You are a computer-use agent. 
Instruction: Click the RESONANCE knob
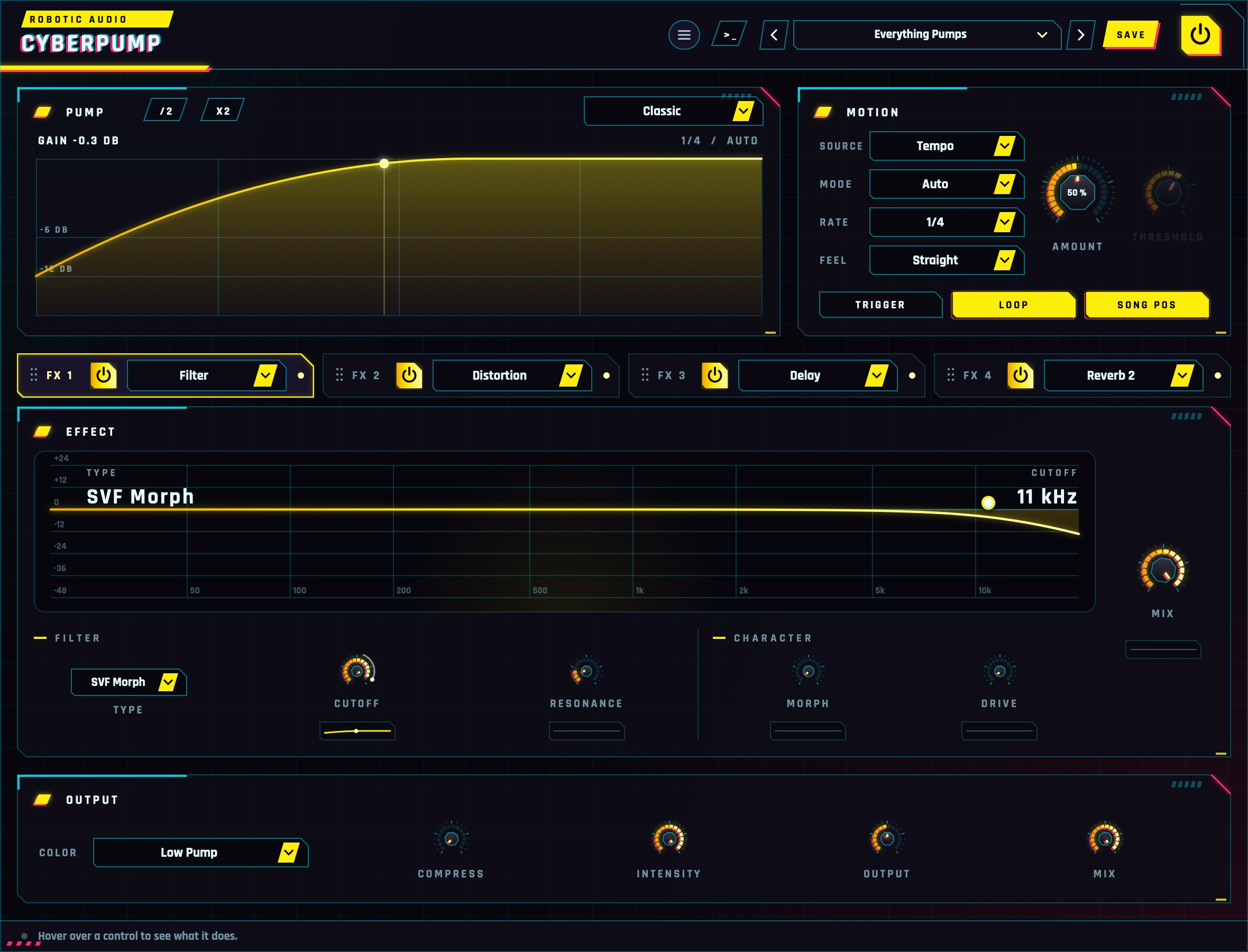tap(586, 671)
